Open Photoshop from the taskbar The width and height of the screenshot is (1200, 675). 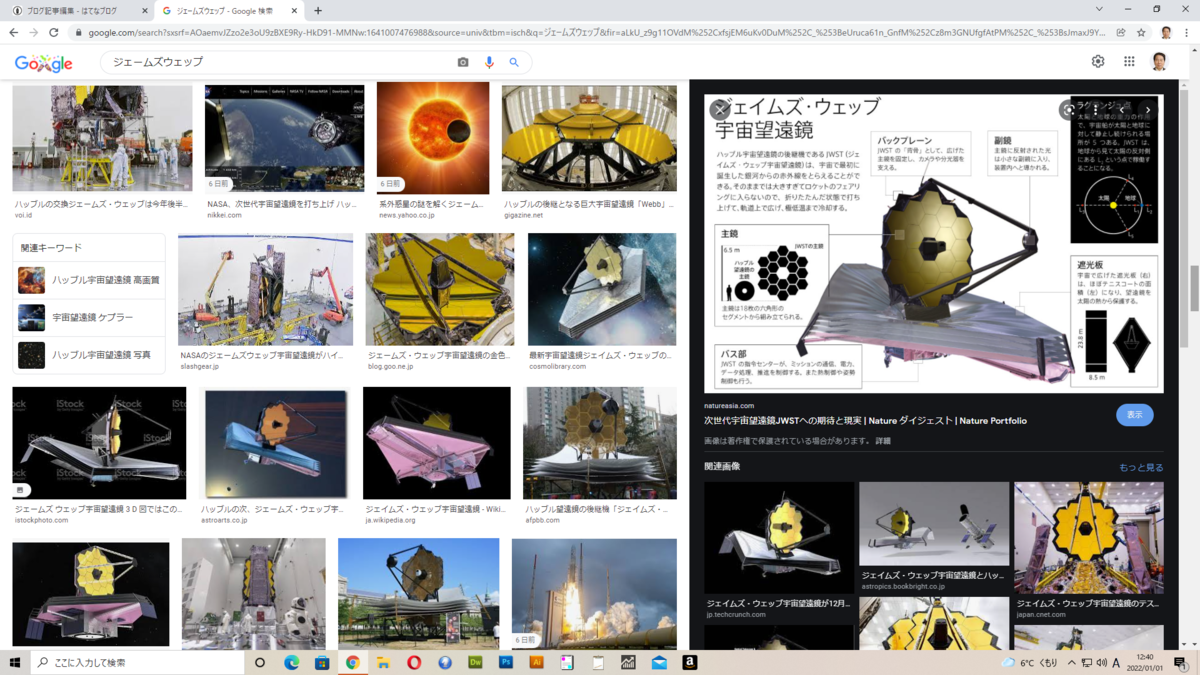pos(506,662)
